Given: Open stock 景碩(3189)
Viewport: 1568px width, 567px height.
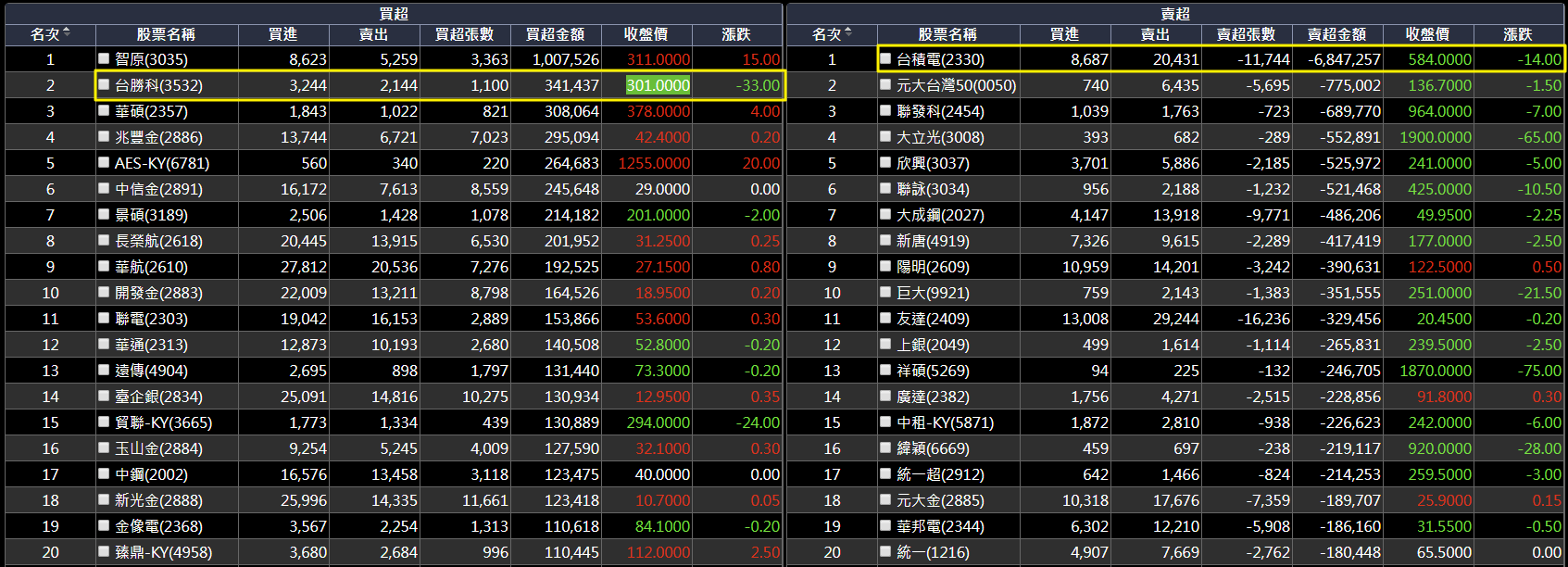Looking at the screenshot, I should pos(151,215).
